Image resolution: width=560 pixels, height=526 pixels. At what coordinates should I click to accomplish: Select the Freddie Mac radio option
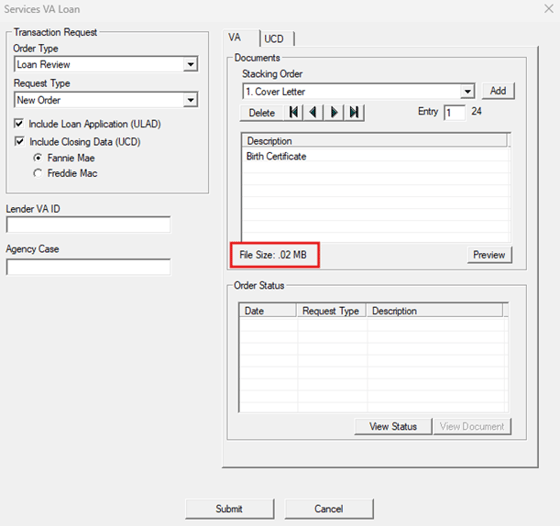click(38, 173)
